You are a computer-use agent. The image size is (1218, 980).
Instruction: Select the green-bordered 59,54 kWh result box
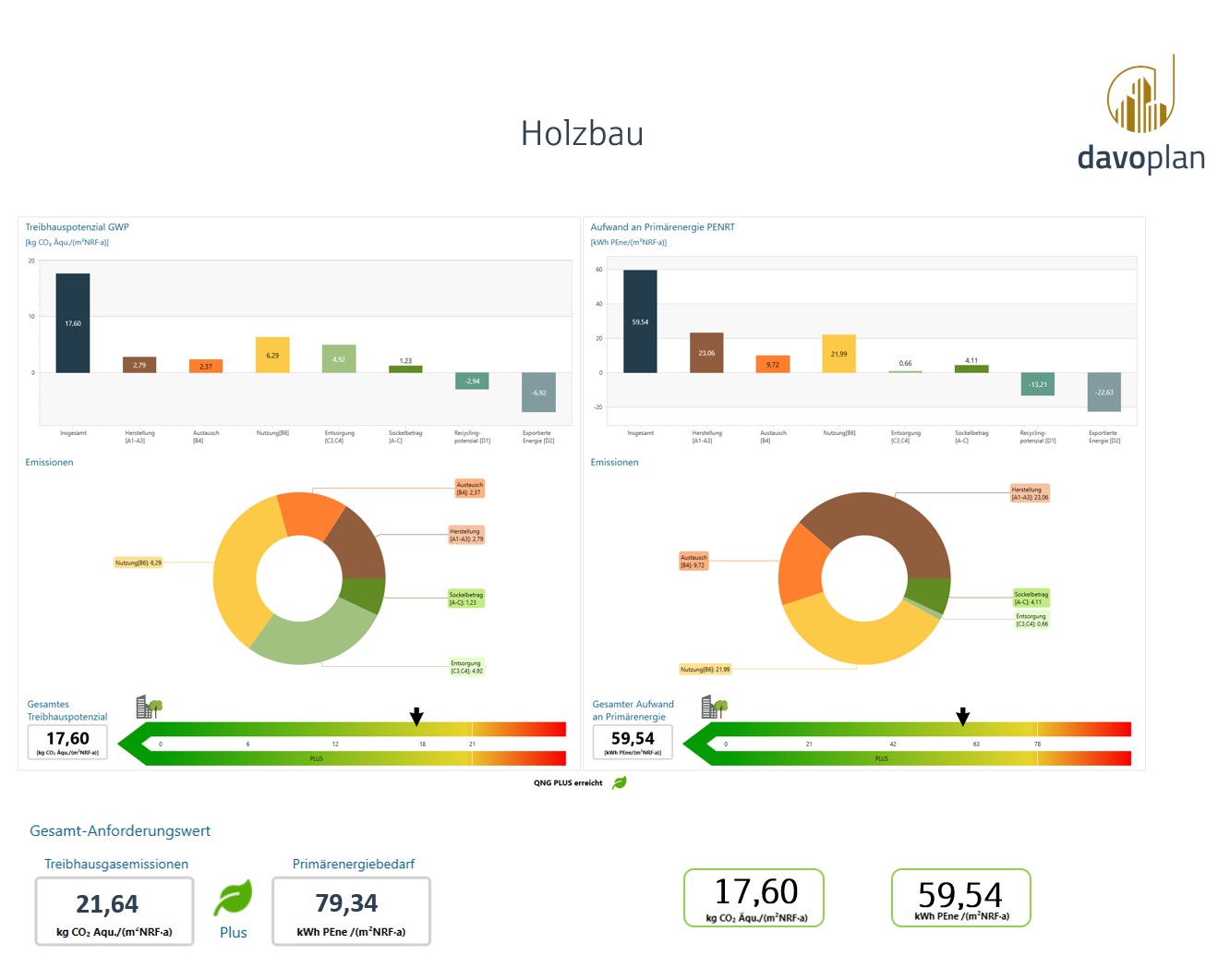coord(960,897)
